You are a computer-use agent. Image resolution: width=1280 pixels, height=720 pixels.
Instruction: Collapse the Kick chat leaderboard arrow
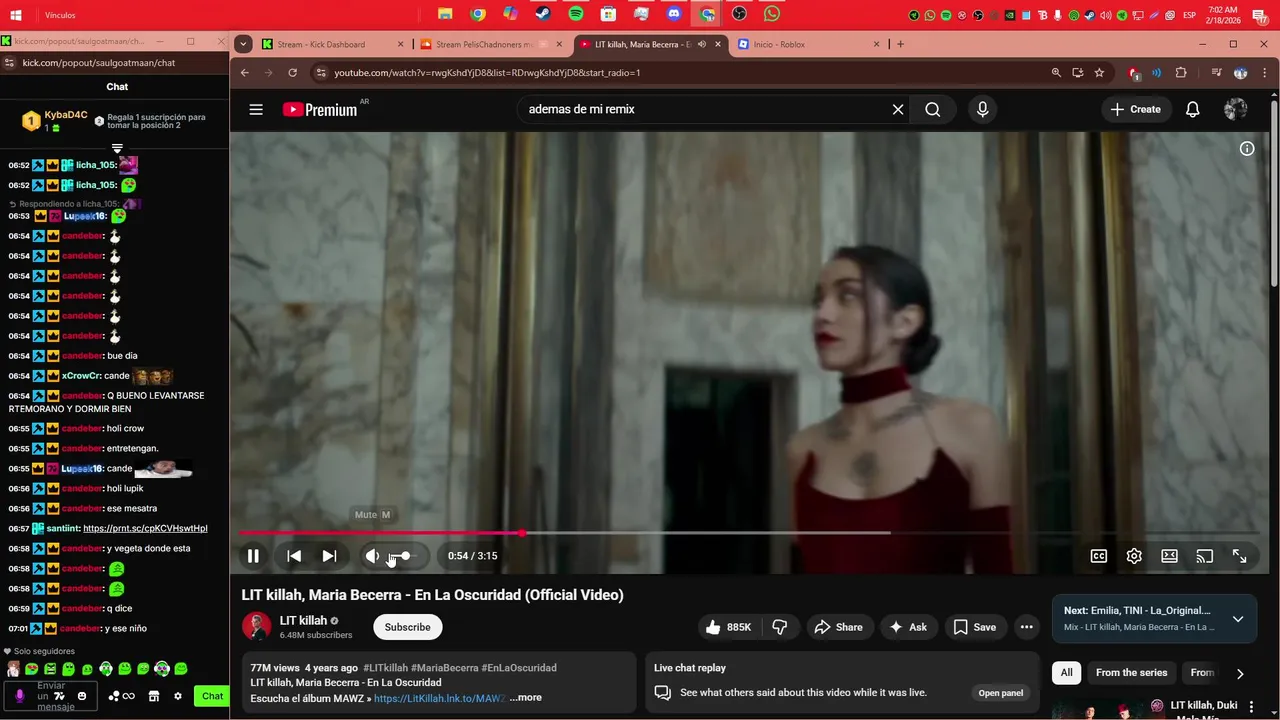click(117, 148)
